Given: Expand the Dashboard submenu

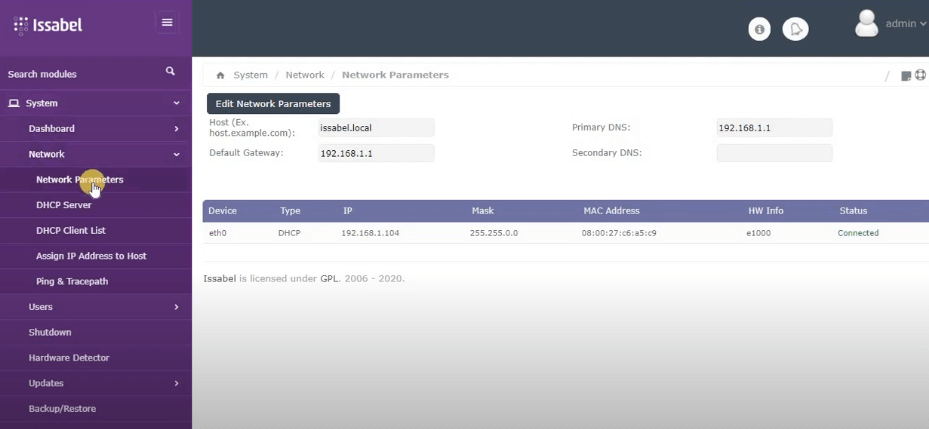Looking at the screenshot, I should point(176,129).
